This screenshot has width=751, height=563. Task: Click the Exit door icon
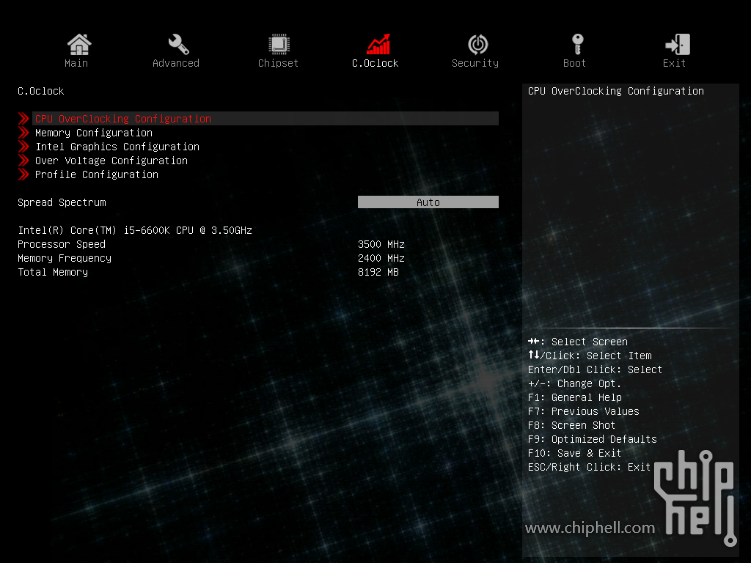pyautogui.click(x=677, y=44)
